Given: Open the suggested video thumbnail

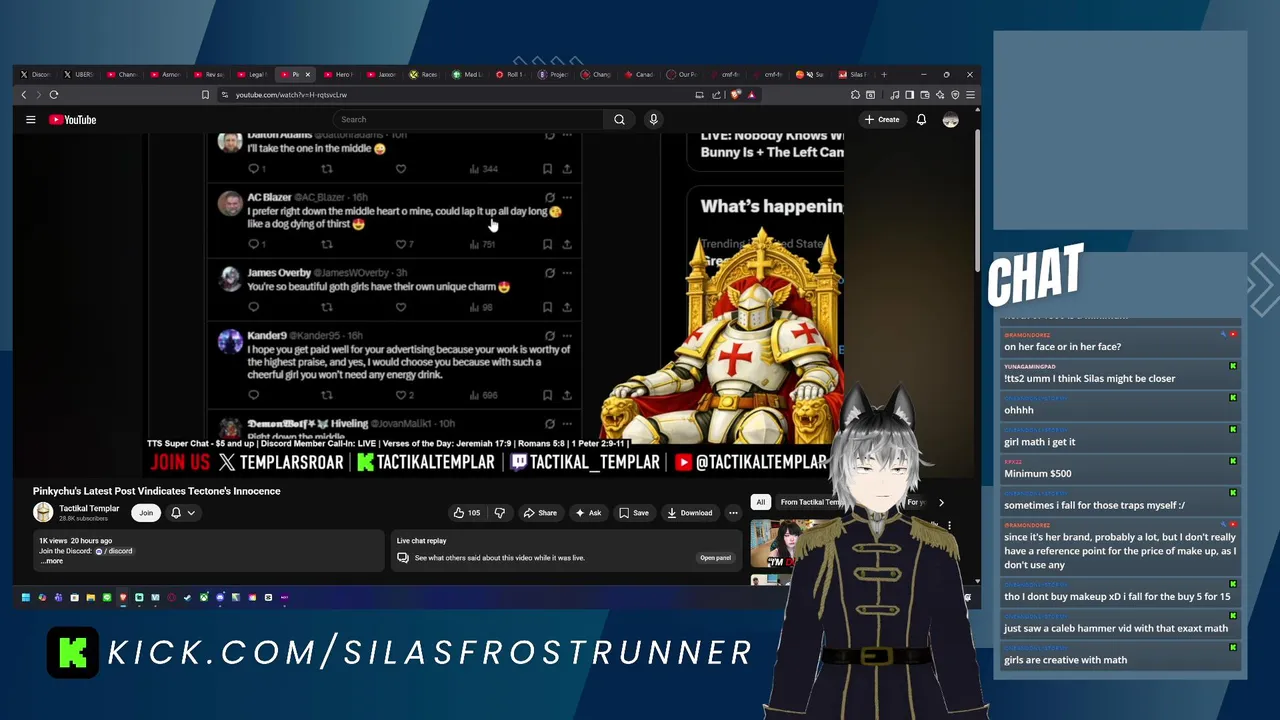Looking at the screenshot, I should point(783,545).
